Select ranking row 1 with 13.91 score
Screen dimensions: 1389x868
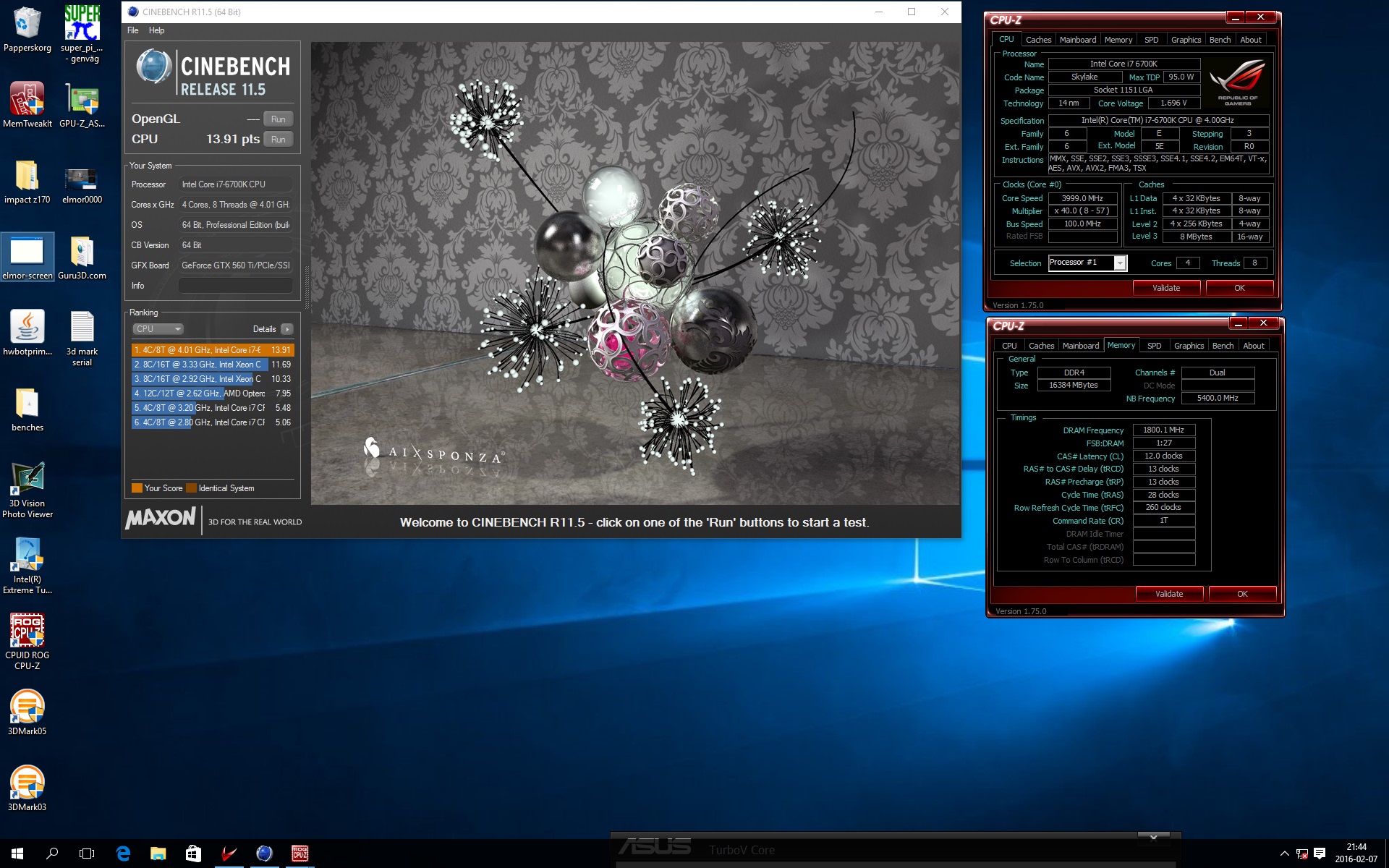(213, 350)
